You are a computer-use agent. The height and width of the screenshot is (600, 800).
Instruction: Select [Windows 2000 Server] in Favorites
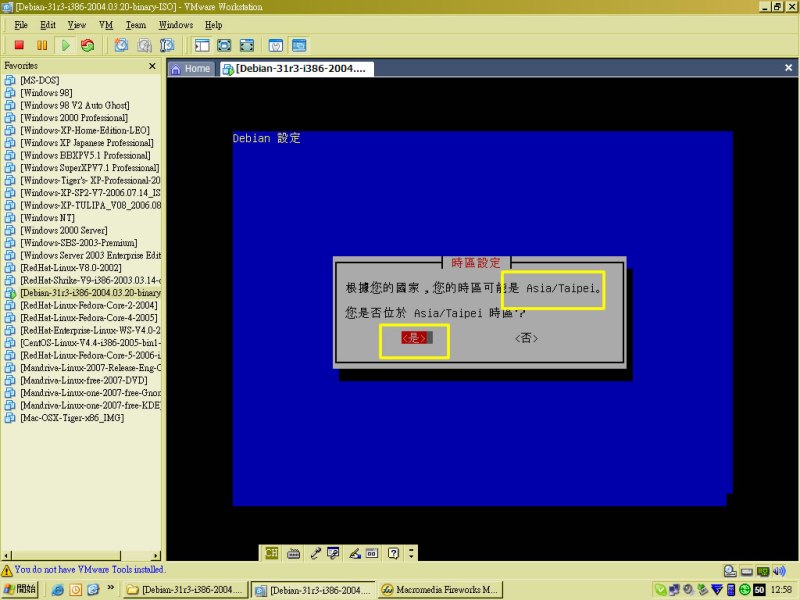64,230
